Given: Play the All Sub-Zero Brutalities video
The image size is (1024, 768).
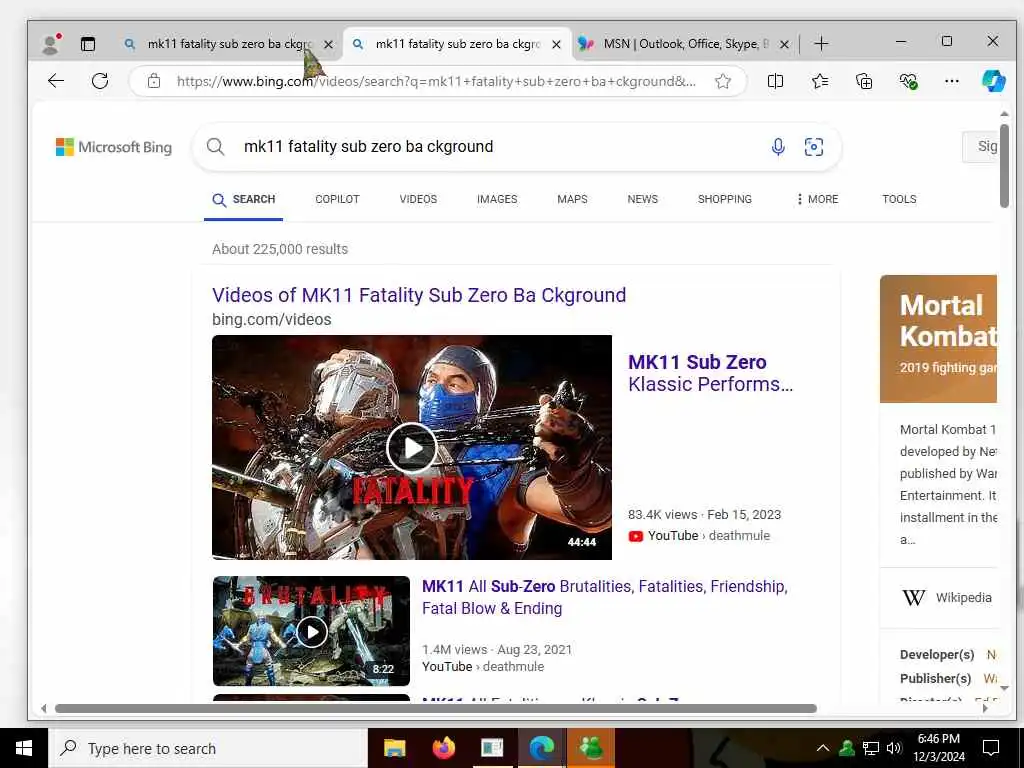Looking at the screenshot, I should (312, 632).
